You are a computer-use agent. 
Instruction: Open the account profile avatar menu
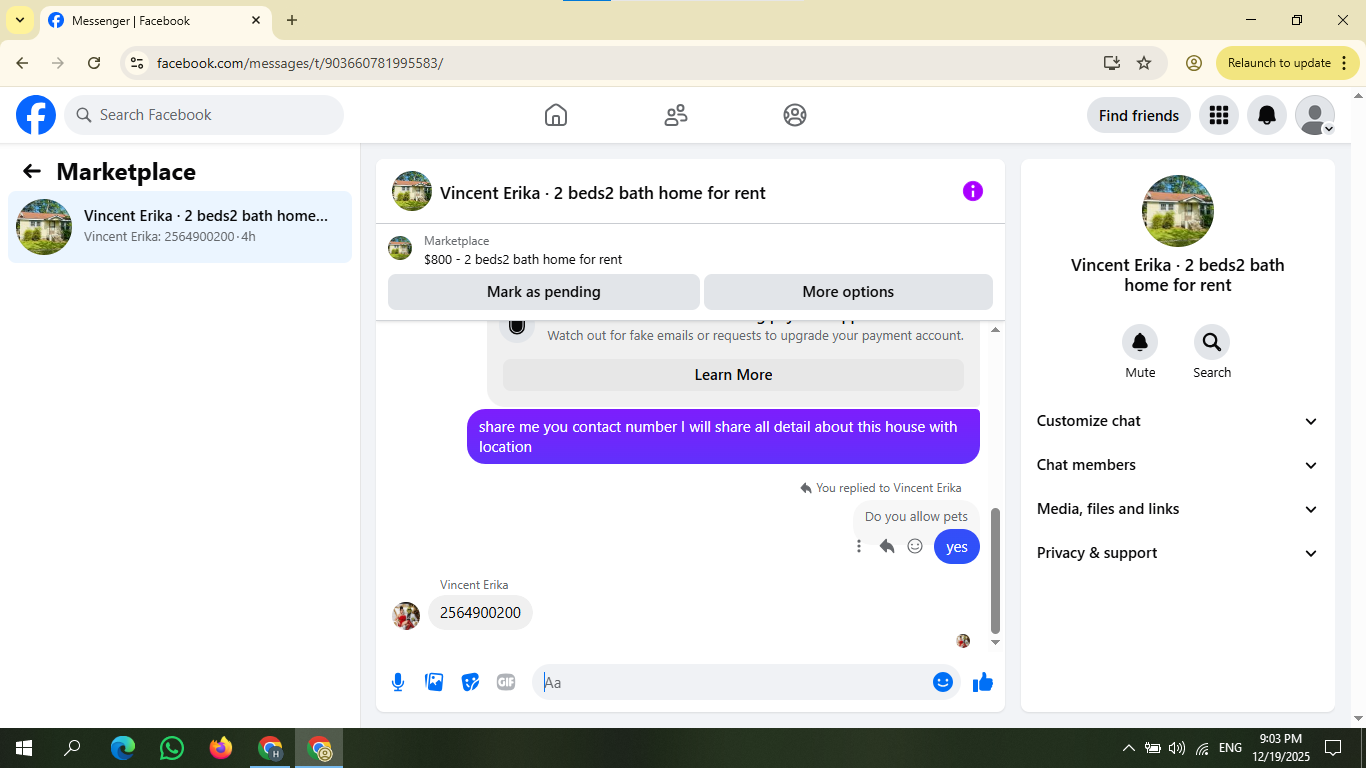[1315, 115]
